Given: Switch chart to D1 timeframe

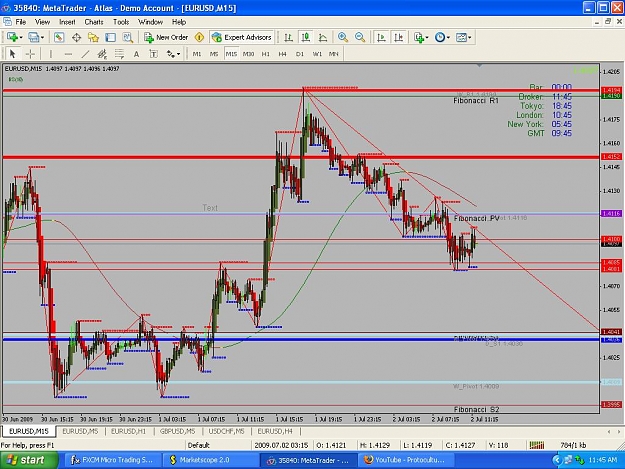Looking at the screenshot, I should coord(300,54).
